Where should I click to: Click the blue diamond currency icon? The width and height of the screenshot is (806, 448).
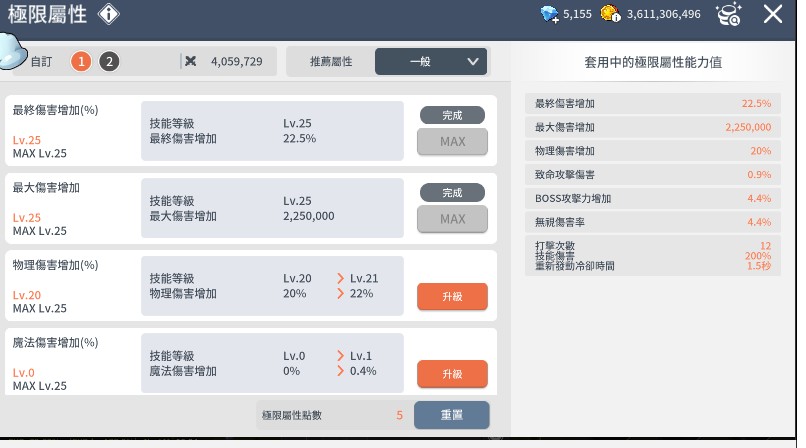tap(549, 14)
